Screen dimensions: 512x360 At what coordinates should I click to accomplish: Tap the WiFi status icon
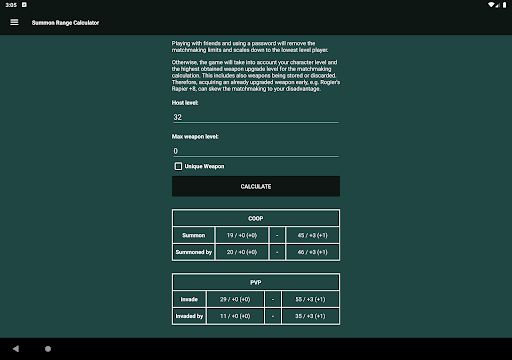click(x=491, y=5)
